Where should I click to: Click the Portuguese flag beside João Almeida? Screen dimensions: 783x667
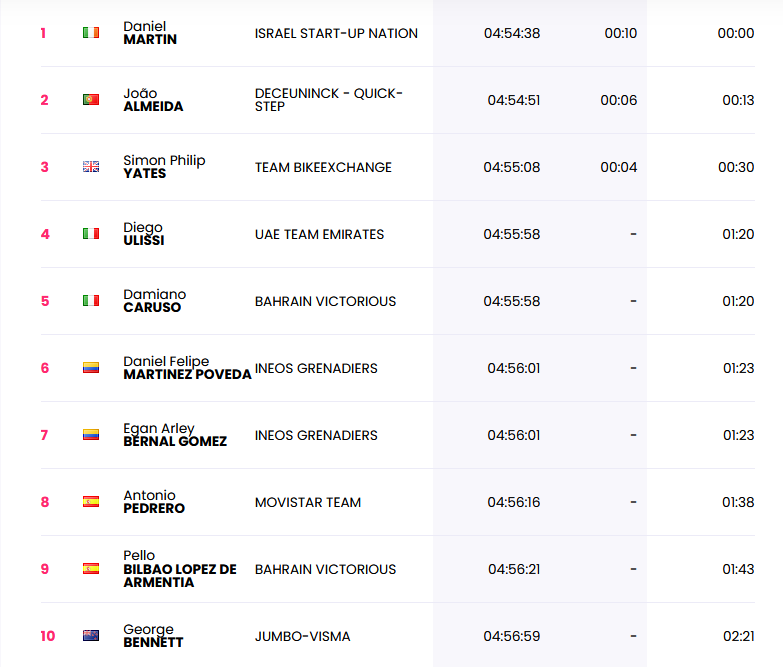point(91,100)
